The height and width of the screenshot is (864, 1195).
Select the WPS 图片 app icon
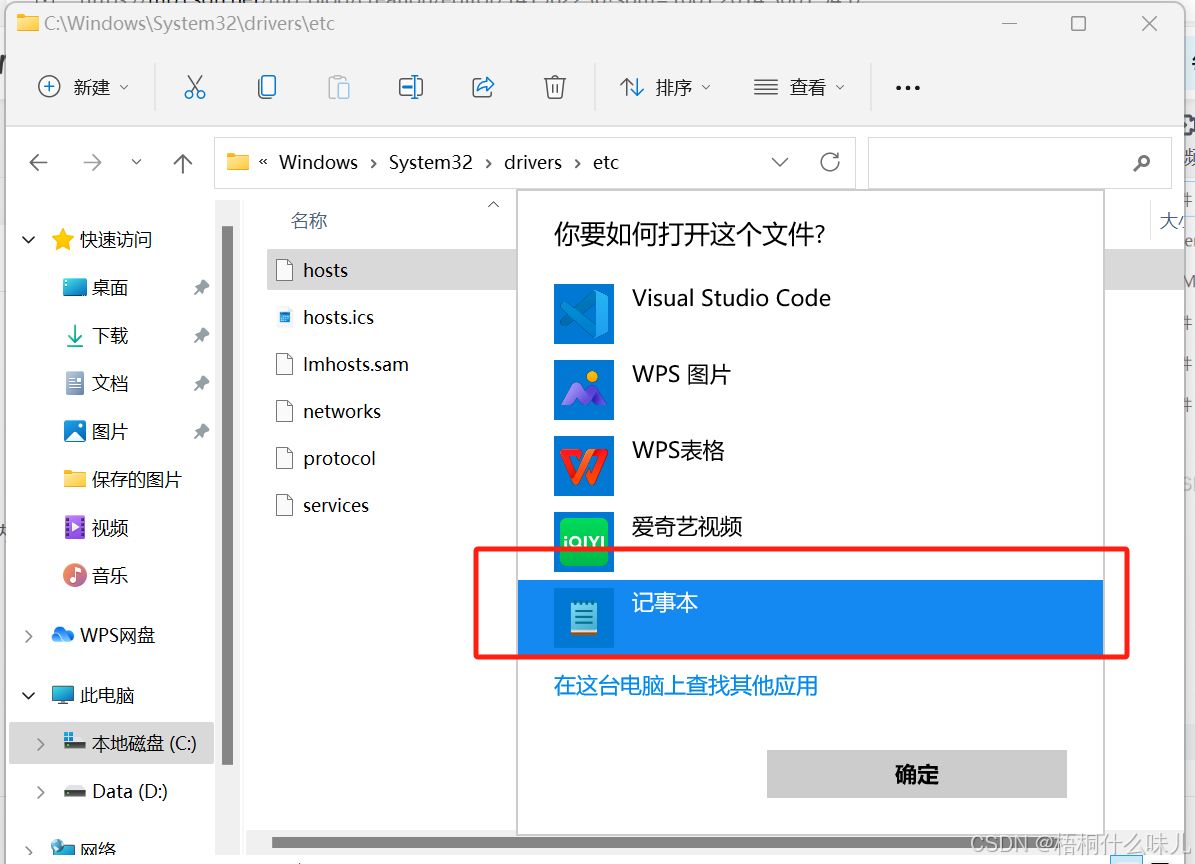(x=584, y=390)
